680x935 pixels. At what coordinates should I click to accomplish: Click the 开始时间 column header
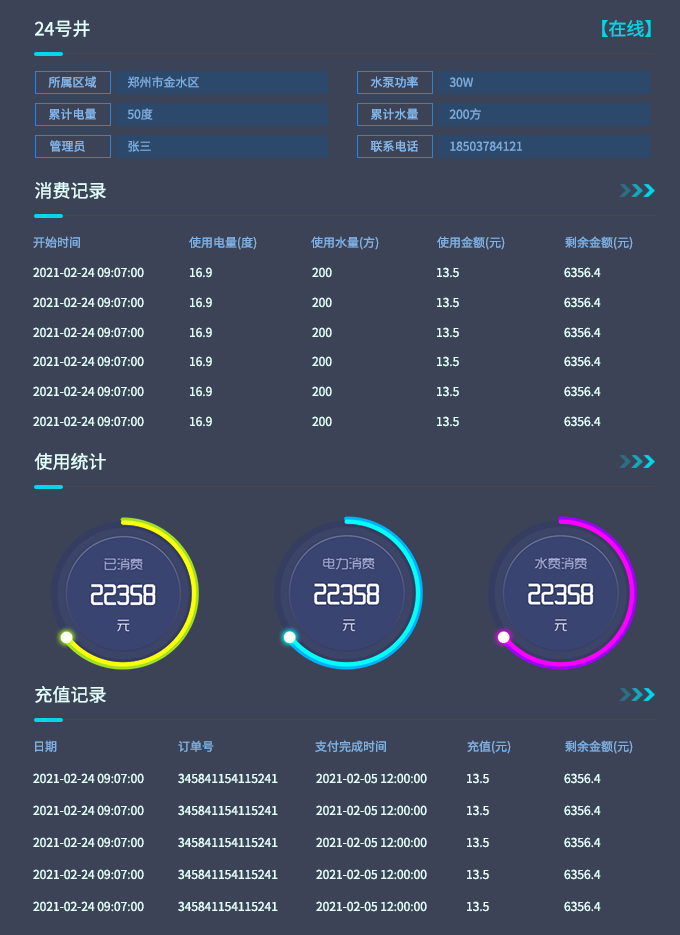[x=57, y=243]
